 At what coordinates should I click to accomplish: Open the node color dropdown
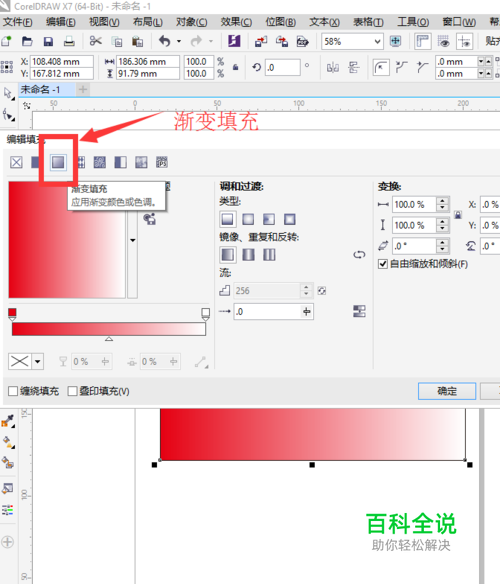coord(38,361)
